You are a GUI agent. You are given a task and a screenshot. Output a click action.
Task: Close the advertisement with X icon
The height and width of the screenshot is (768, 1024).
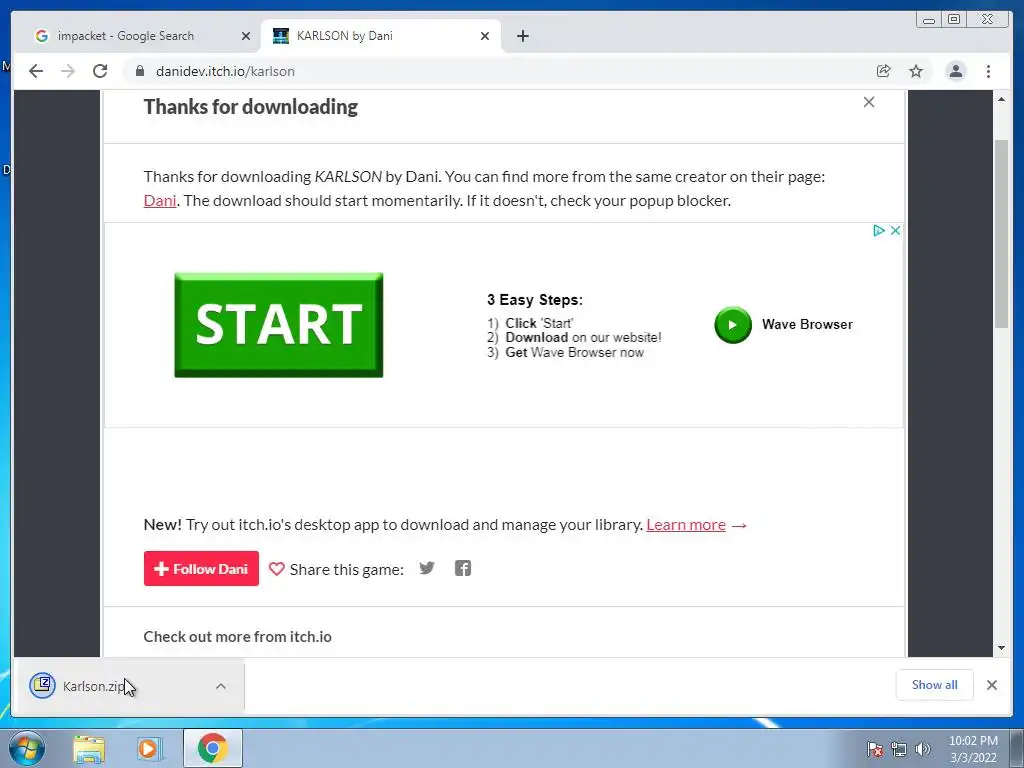click(x=895, y=231)
